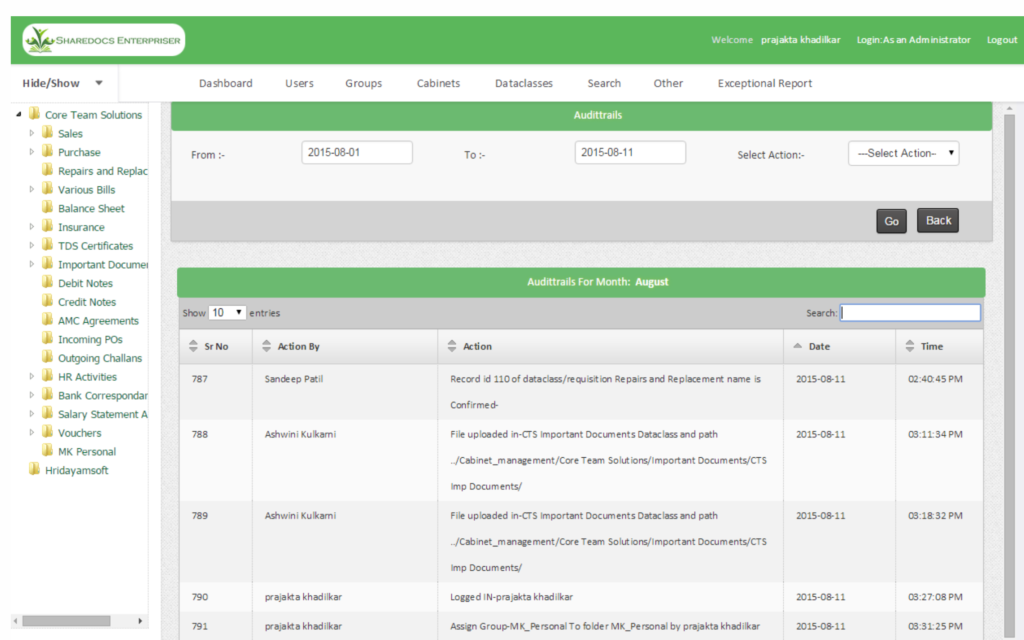Open the Users menu
Screen dimensions: 1024x640
coord(299,83)
